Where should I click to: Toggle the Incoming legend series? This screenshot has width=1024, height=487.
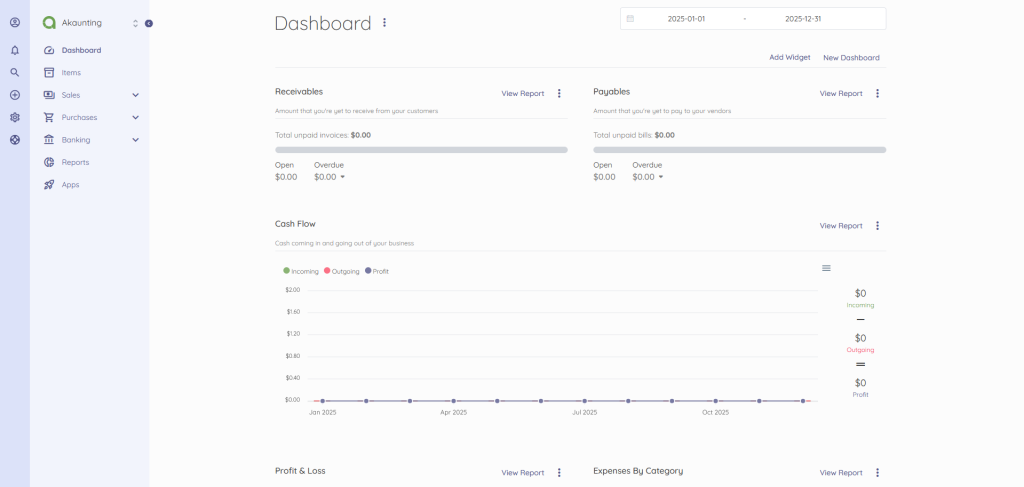(301, 271)
